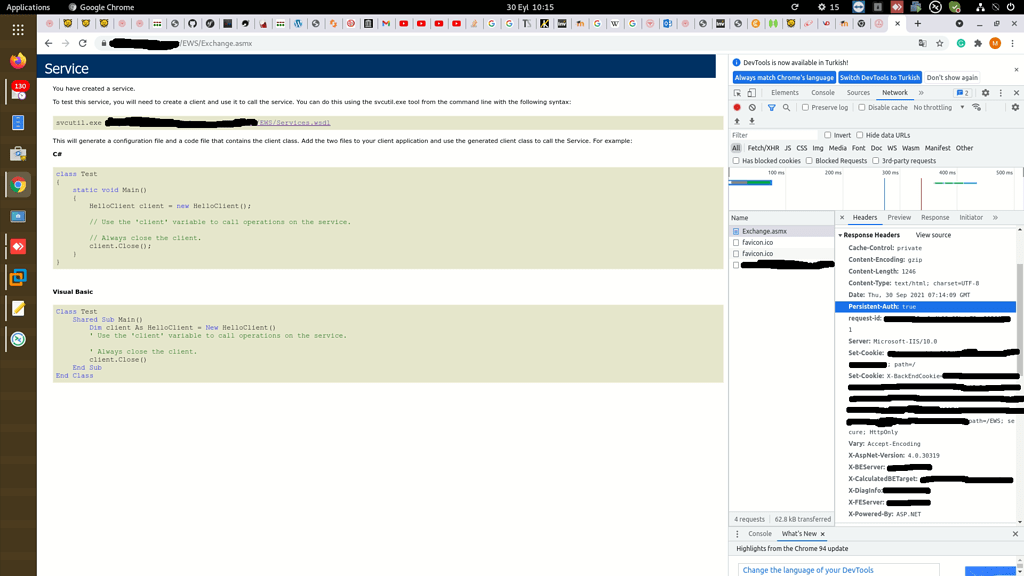The image size is (1024, 576).
Task: Activate the inspect element picker
Action: coord(737,93)
